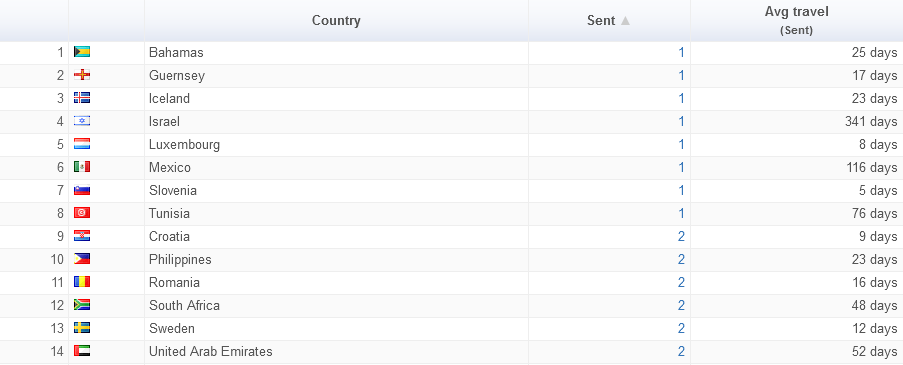Screen dimensions: 903x365
Task: Sort by the Country column header
Action: [336, 21]
